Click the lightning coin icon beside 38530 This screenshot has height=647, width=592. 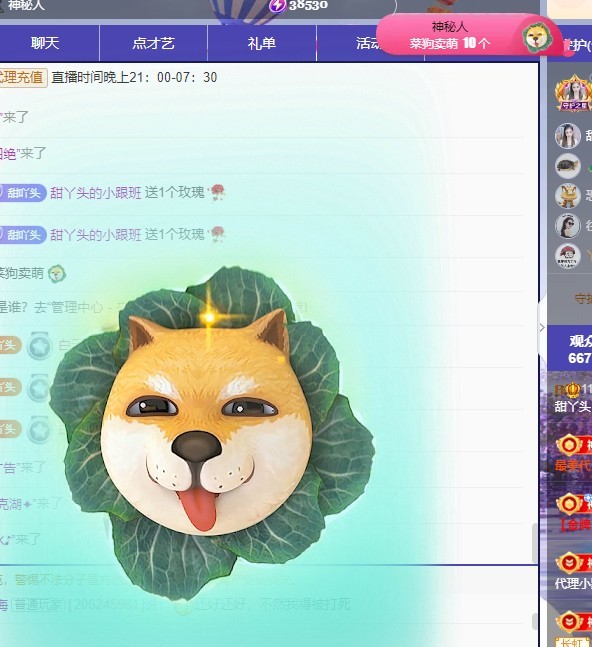pyautogui.click(x=277, y=5)
